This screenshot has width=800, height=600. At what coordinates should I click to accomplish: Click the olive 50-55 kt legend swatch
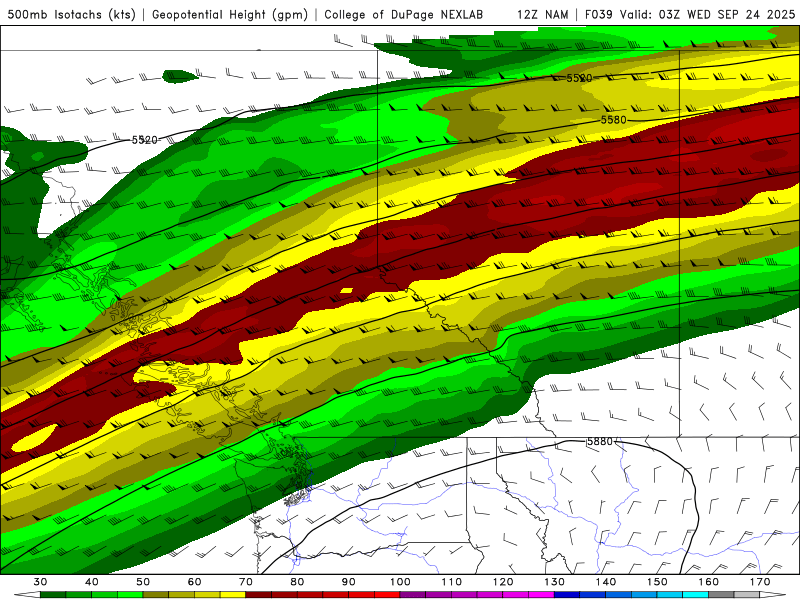(x=156, y=595)
